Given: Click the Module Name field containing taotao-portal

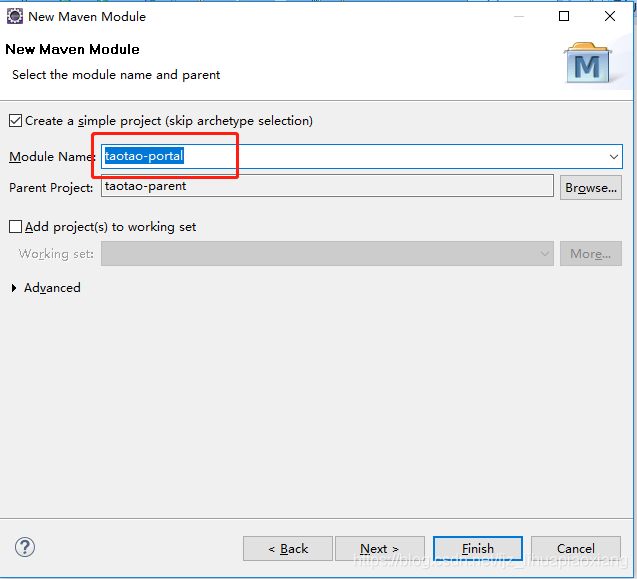Looking at the screenshot, I should (x=362, y=156).
